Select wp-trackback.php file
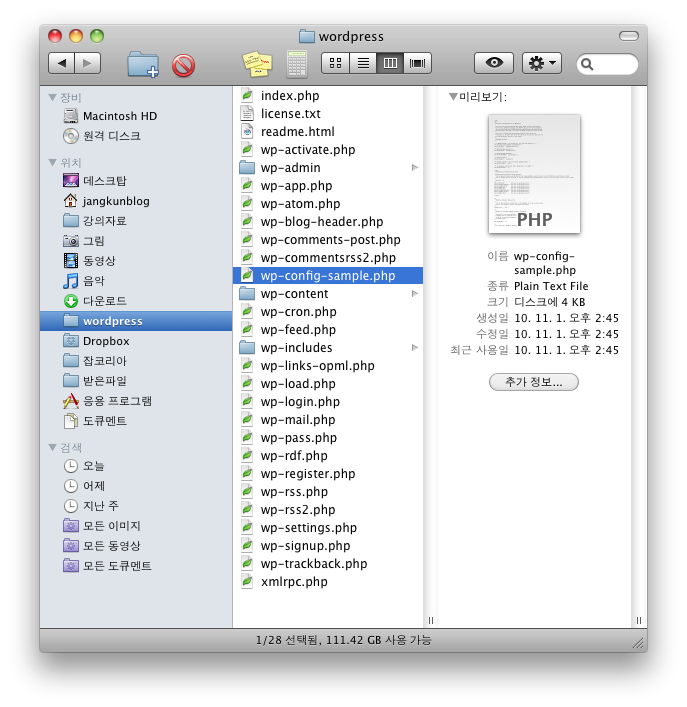687x707 pixels. [328, 564]
